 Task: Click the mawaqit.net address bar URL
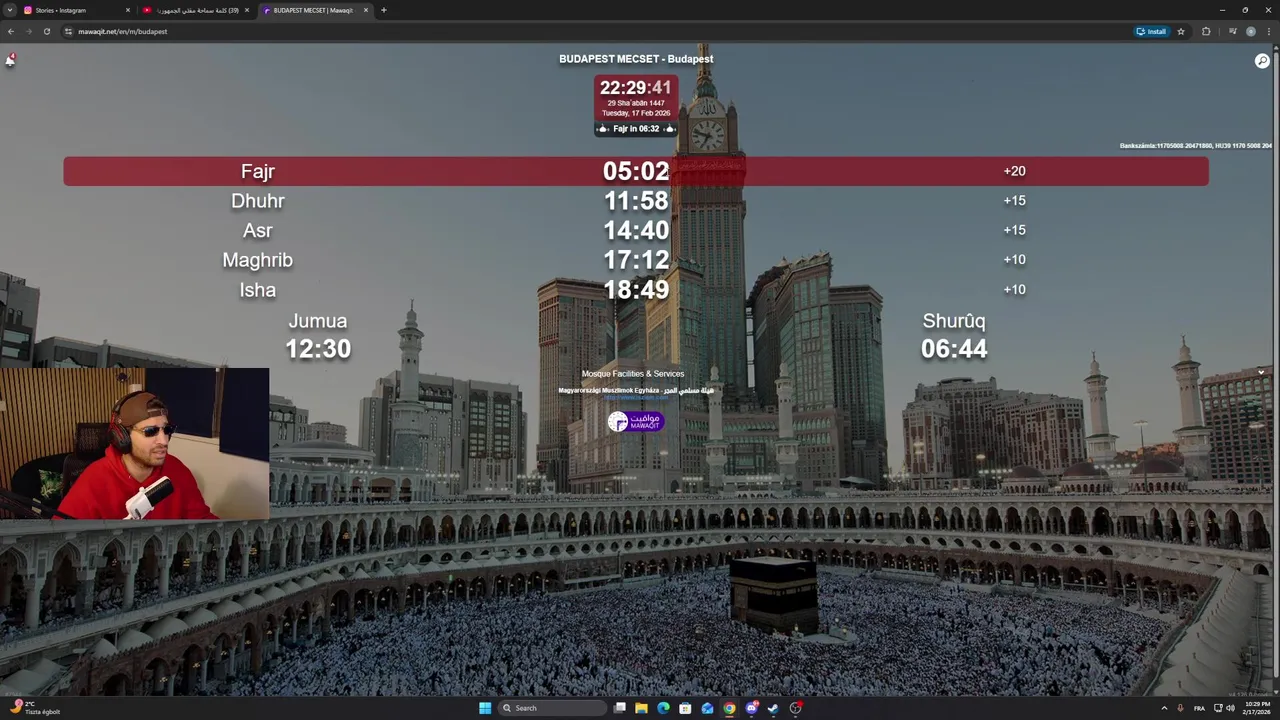123,31
